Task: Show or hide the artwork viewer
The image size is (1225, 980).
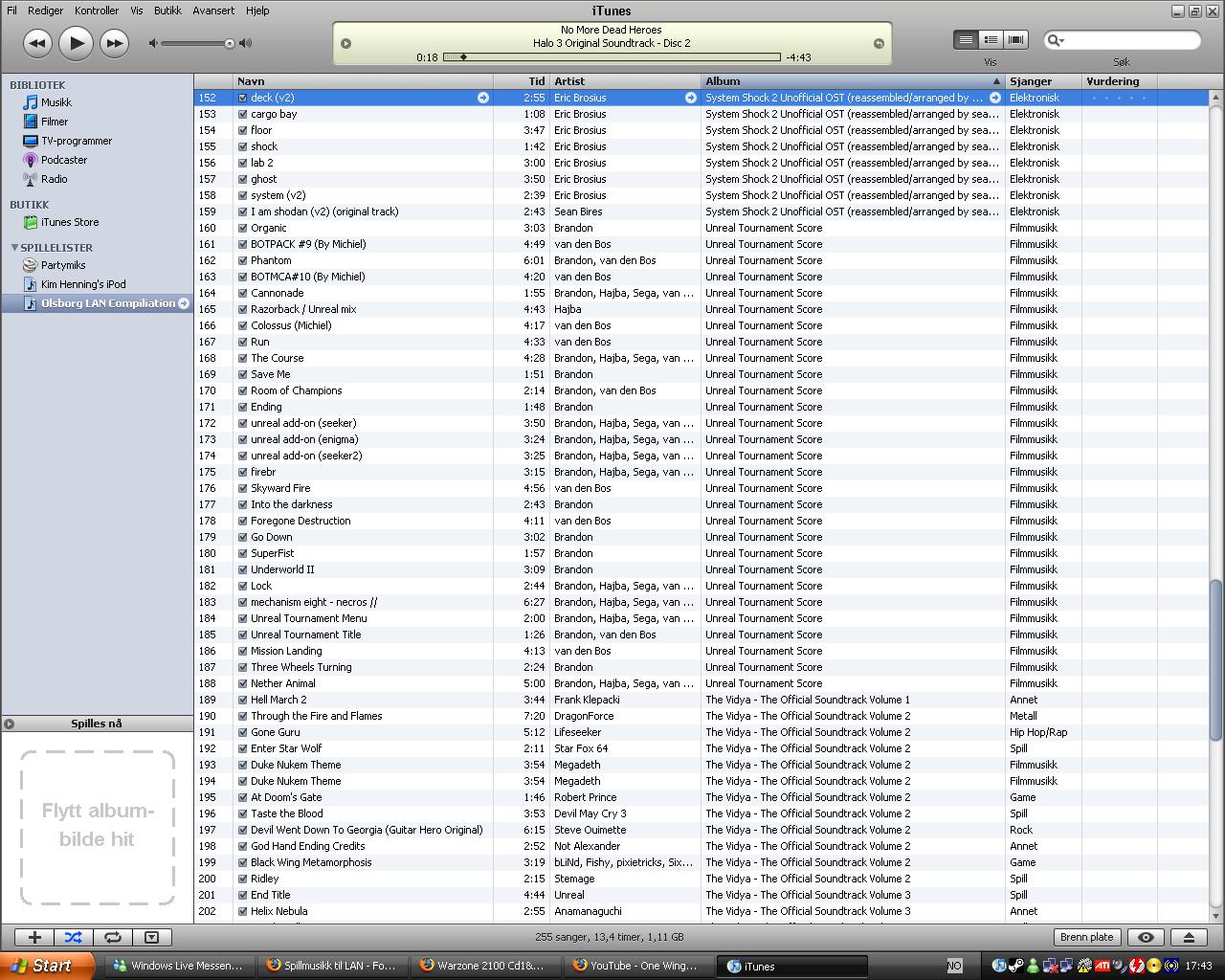Action: point(151,938)
